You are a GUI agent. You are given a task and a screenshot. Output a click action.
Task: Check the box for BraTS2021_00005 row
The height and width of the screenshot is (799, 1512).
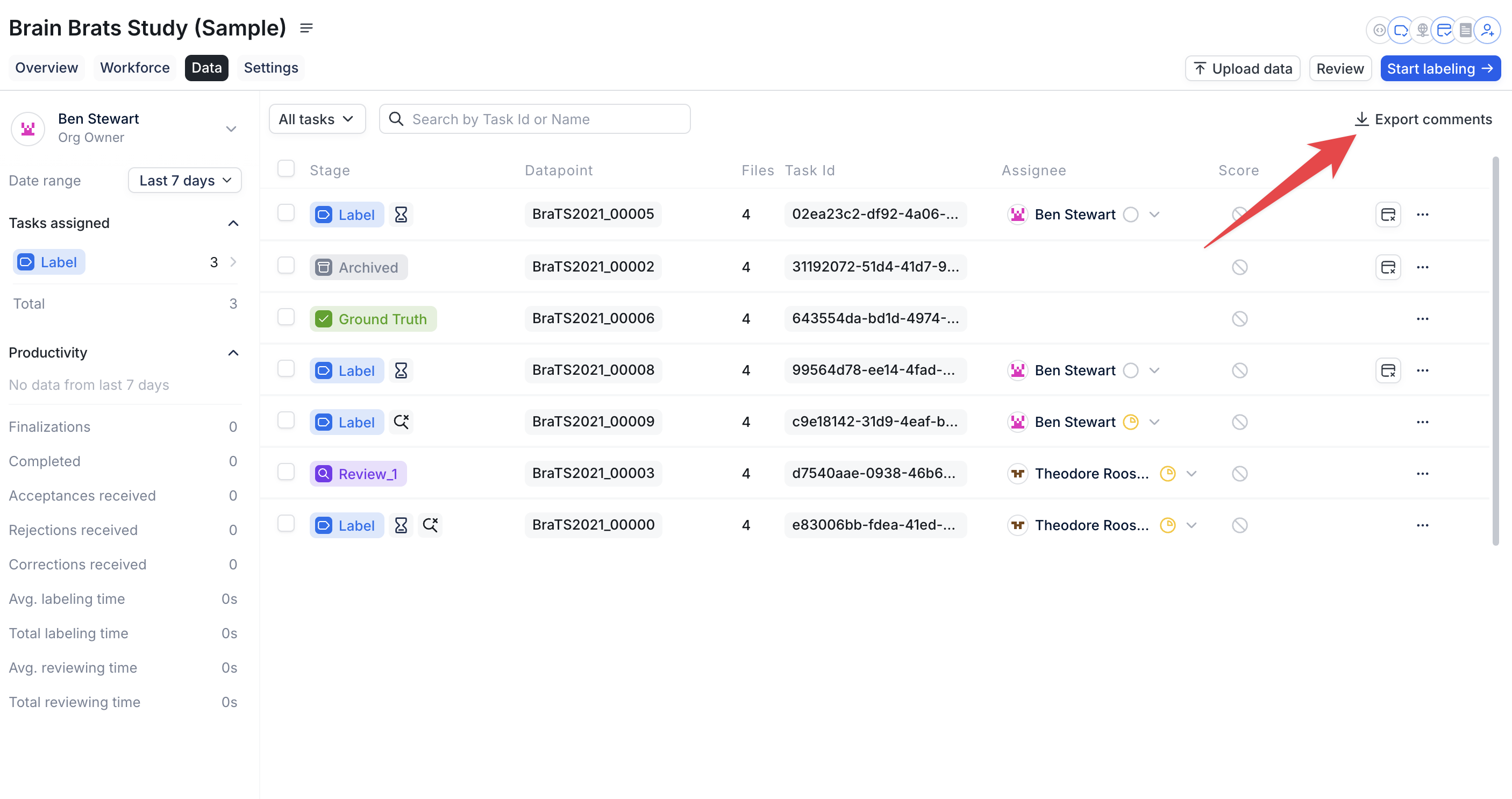[286, 212]
